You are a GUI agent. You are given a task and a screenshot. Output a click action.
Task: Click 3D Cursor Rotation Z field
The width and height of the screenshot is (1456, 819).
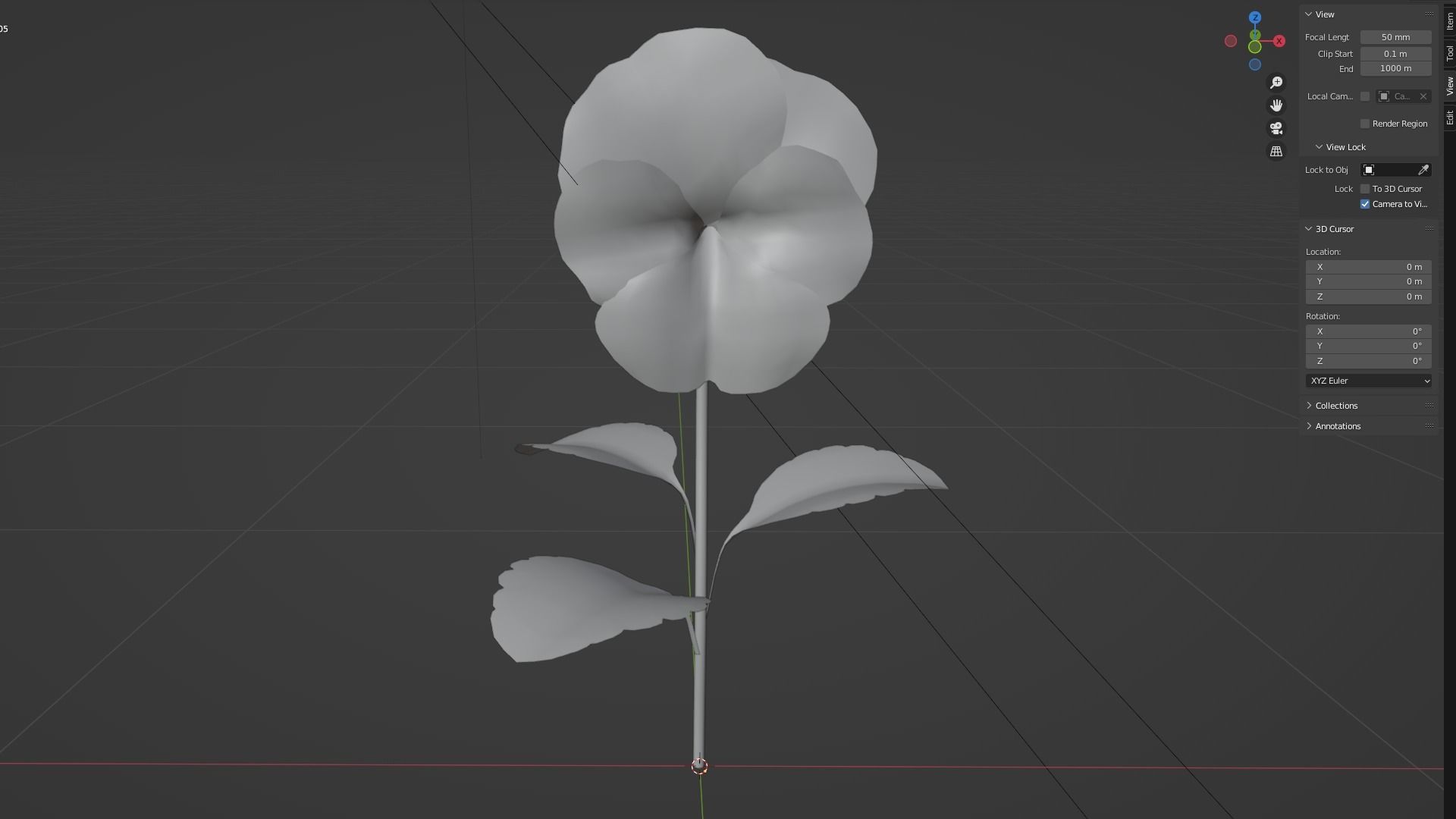coord(1369,361)
